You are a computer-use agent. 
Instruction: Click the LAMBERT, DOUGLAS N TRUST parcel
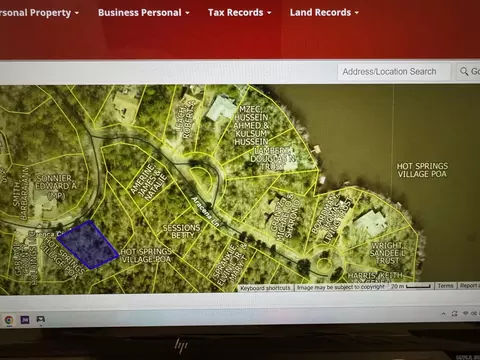[273, 158]
